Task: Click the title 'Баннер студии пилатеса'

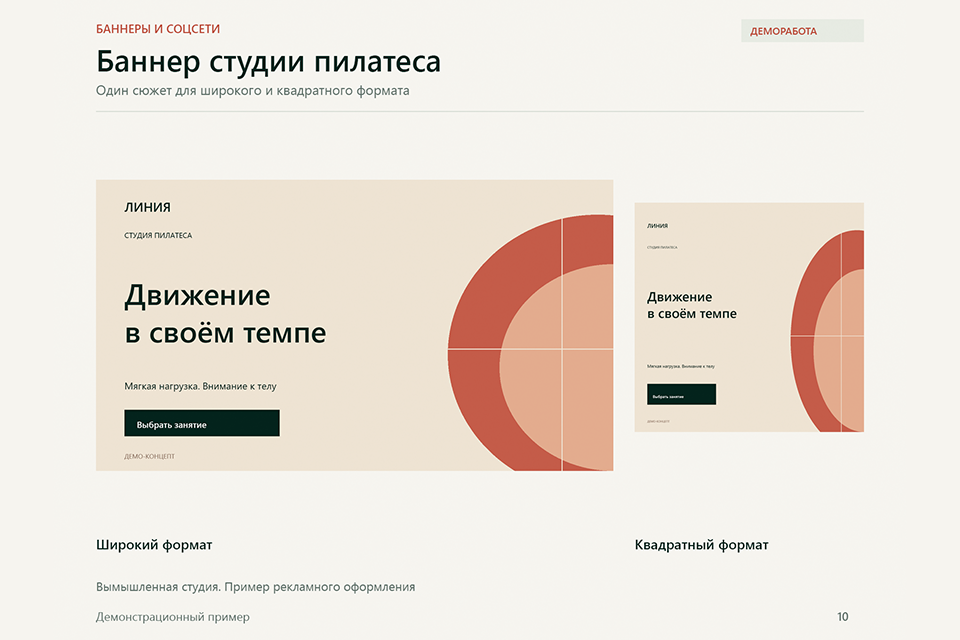Action: (x=268, y=62)
